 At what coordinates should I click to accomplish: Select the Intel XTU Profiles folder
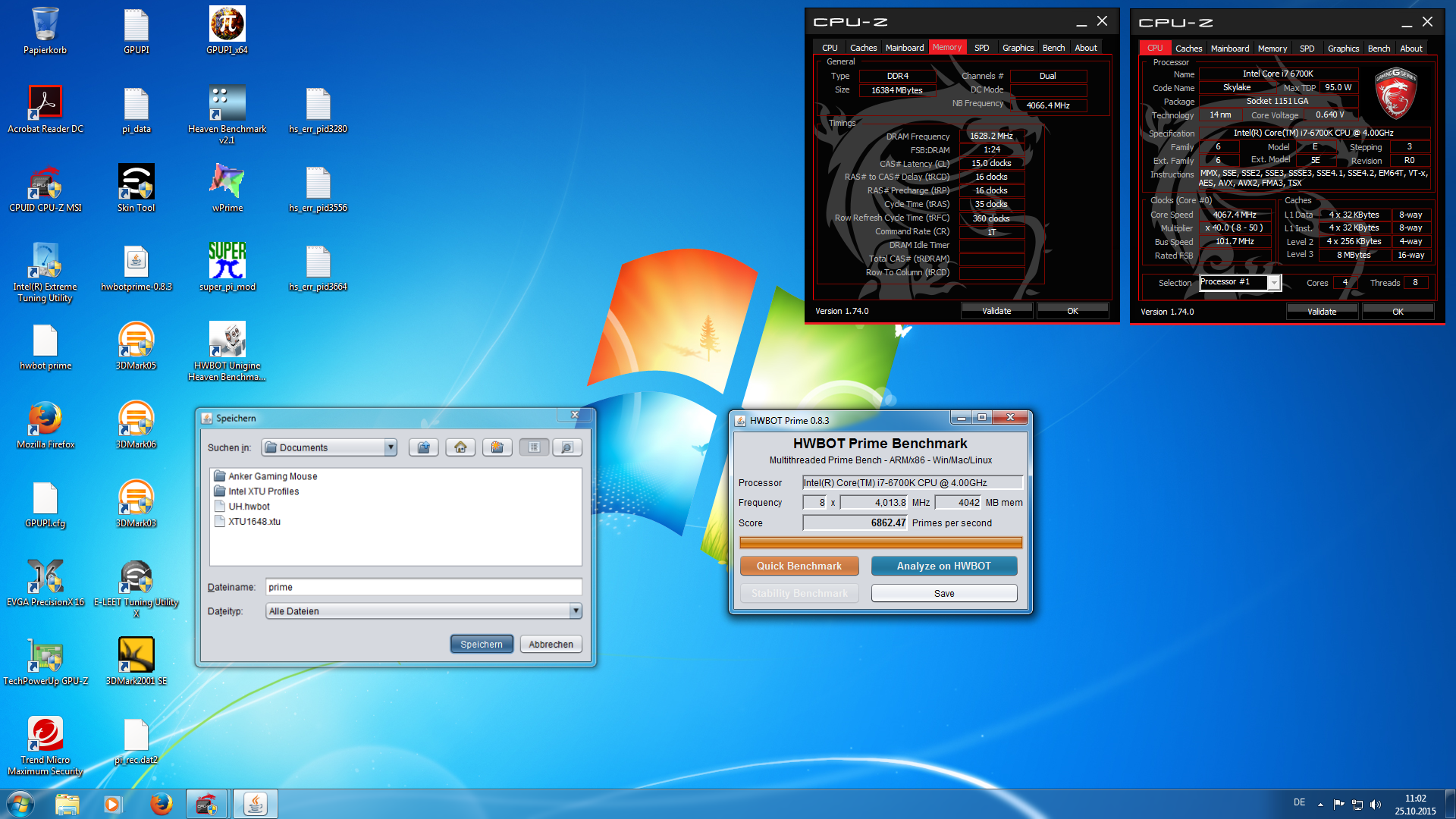(x=256, y=491)
